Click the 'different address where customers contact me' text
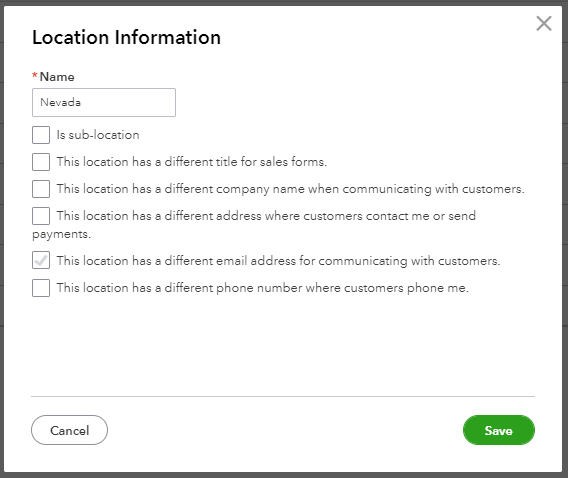The height and width of the screenshot is (478, 568). [266, 216]
